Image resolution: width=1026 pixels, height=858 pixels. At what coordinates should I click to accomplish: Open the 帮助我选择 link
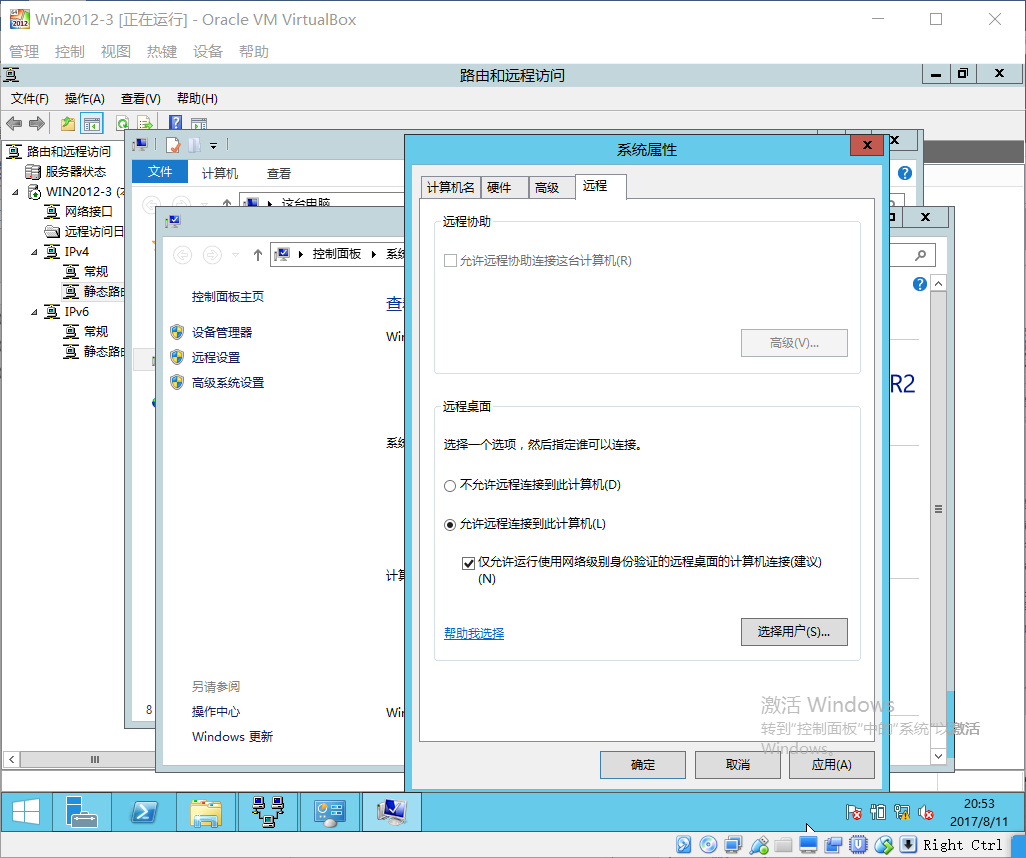tap(474, 634)
